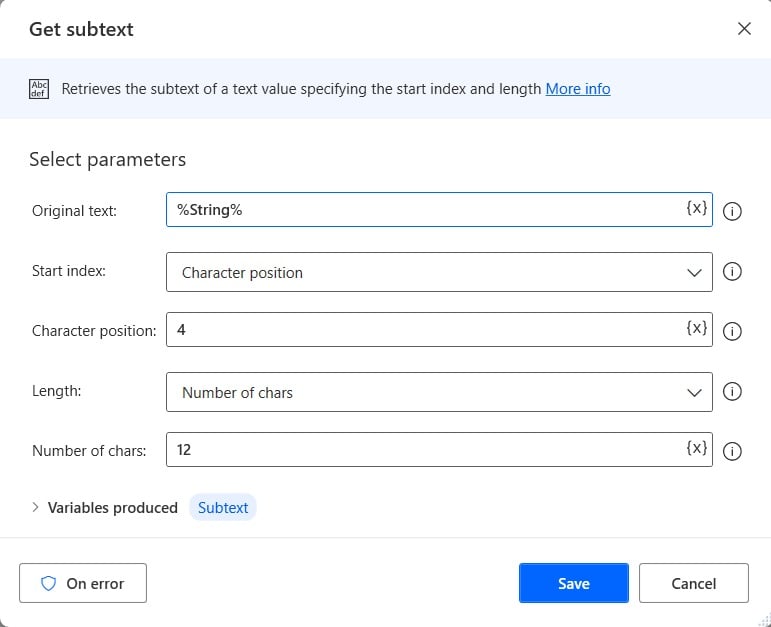
Task: Open variable picker in Original text field
Action: (697, 208)
